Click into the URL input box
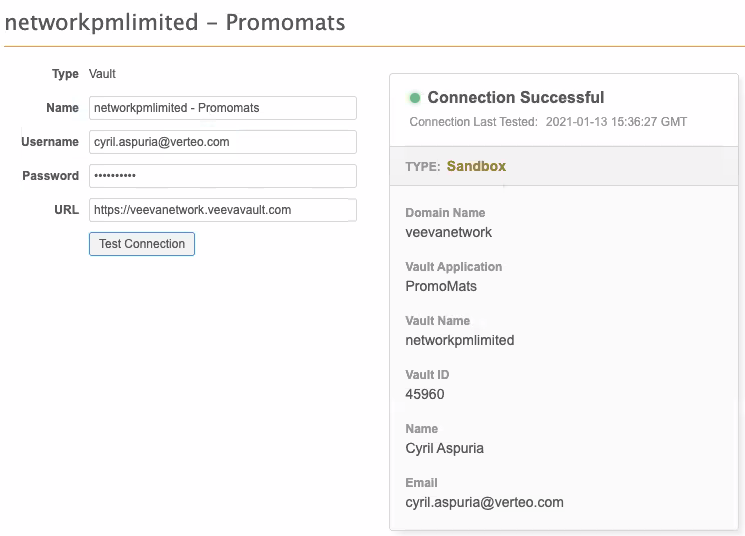Viewport: 745px width, 536px height. pyautogui.click(x=223, y=210)
